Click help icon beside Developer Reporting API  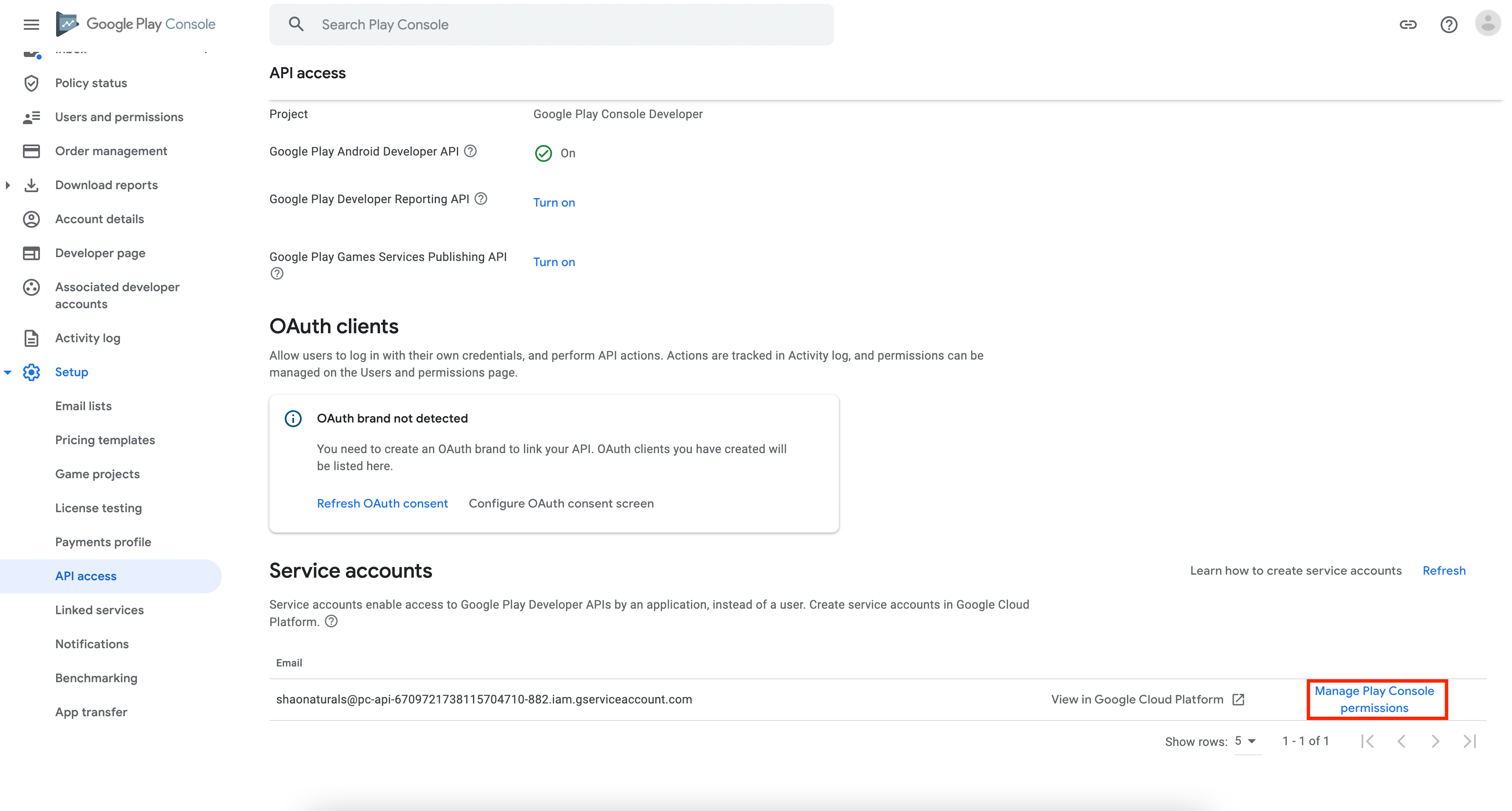pyautogui.click(x=481, y=198)
